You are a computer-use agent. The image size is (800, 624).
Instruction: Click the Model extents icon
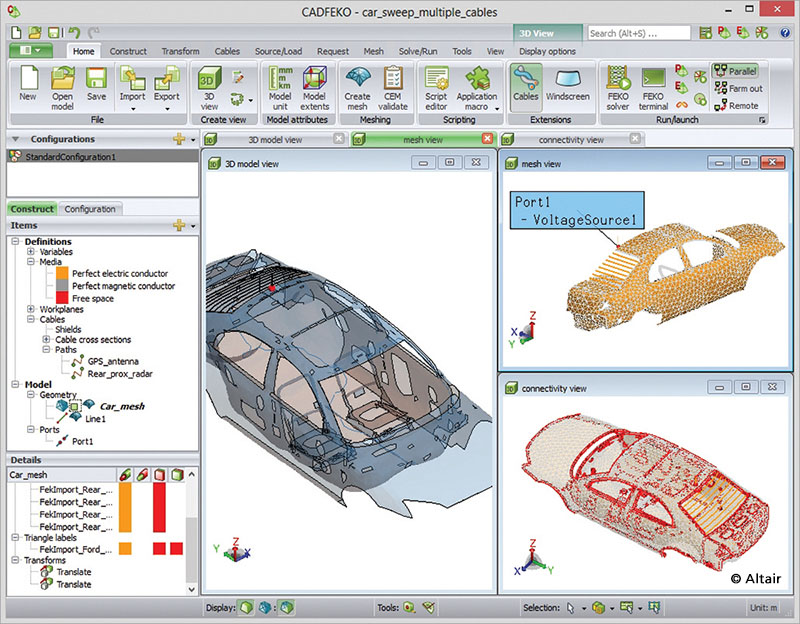pos(314,79)
